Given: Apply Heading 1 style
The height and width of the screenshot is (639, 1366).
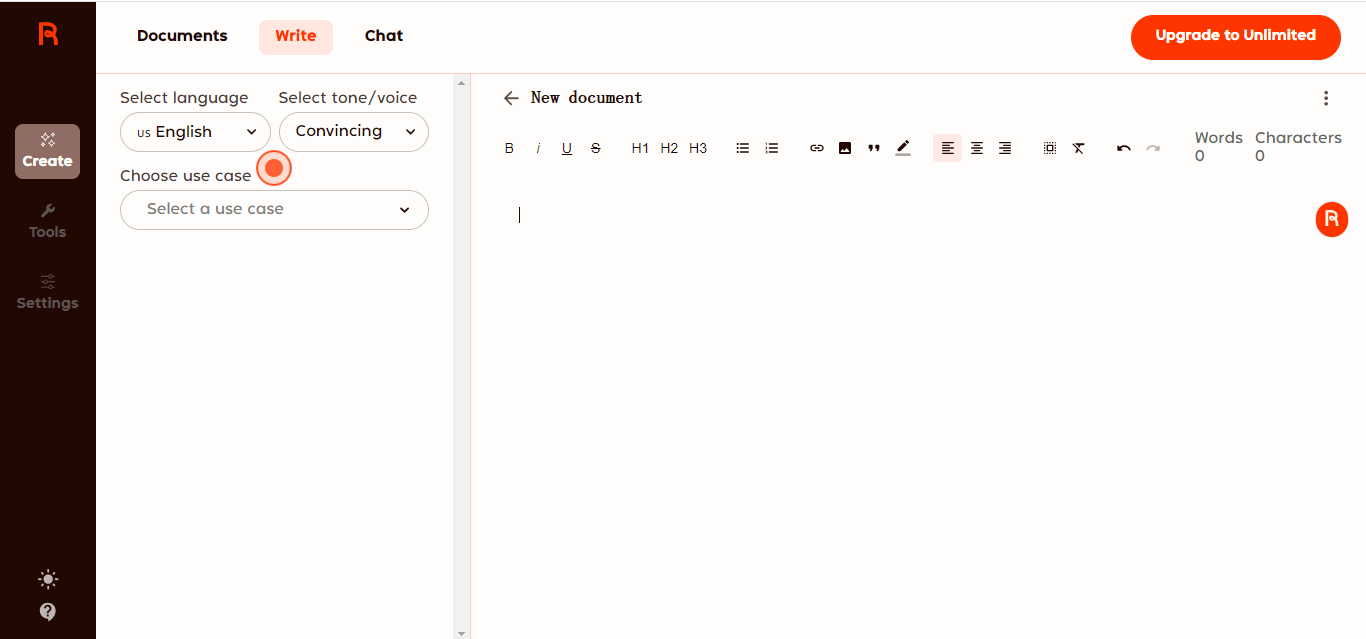Looking at the screenshot, I should click(640, 148).
